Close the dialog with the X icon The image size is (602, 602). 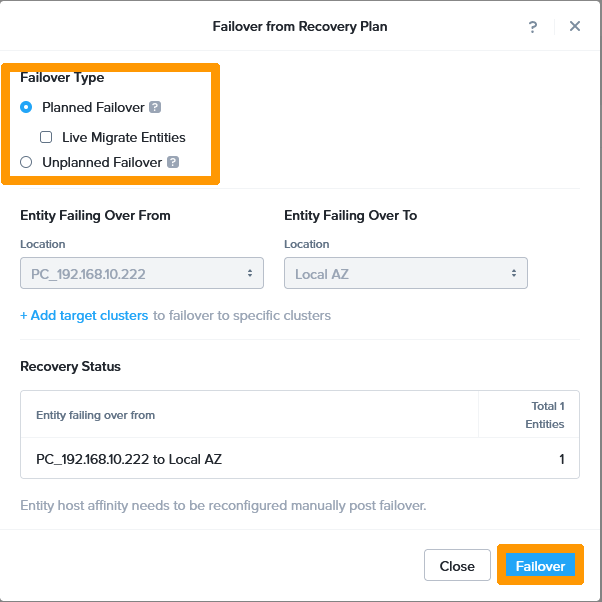[575, 27]
